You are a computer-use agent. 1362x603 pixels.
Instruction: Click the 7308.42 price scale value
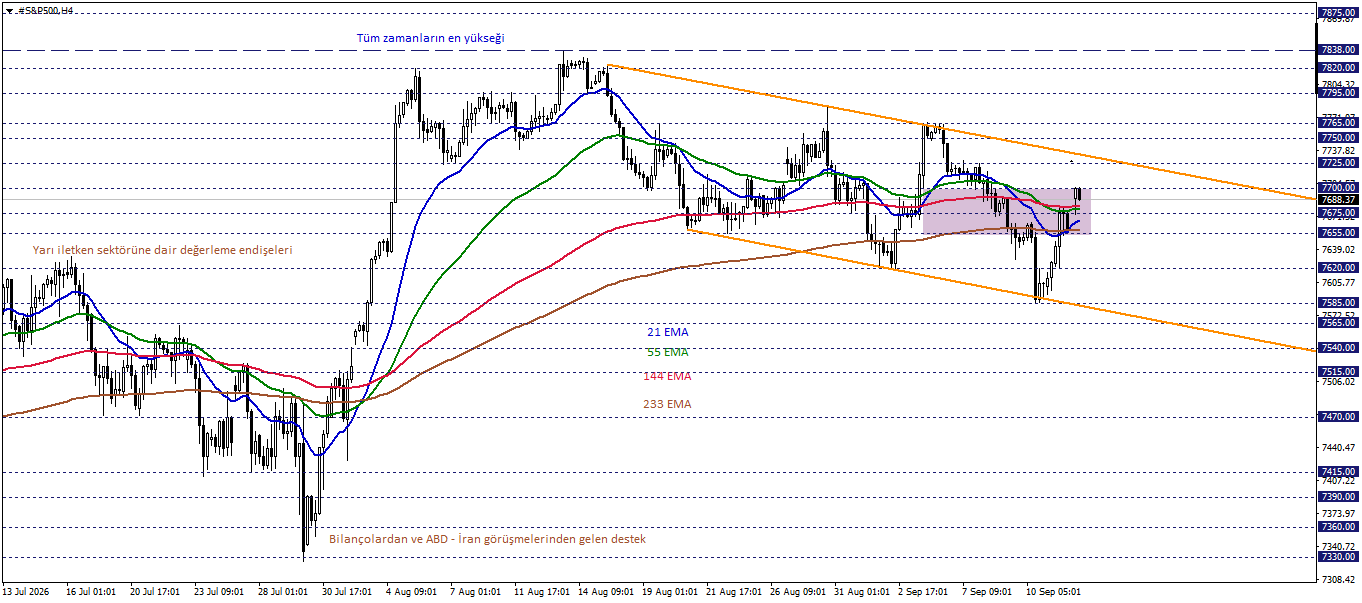tap(1338, 580)
